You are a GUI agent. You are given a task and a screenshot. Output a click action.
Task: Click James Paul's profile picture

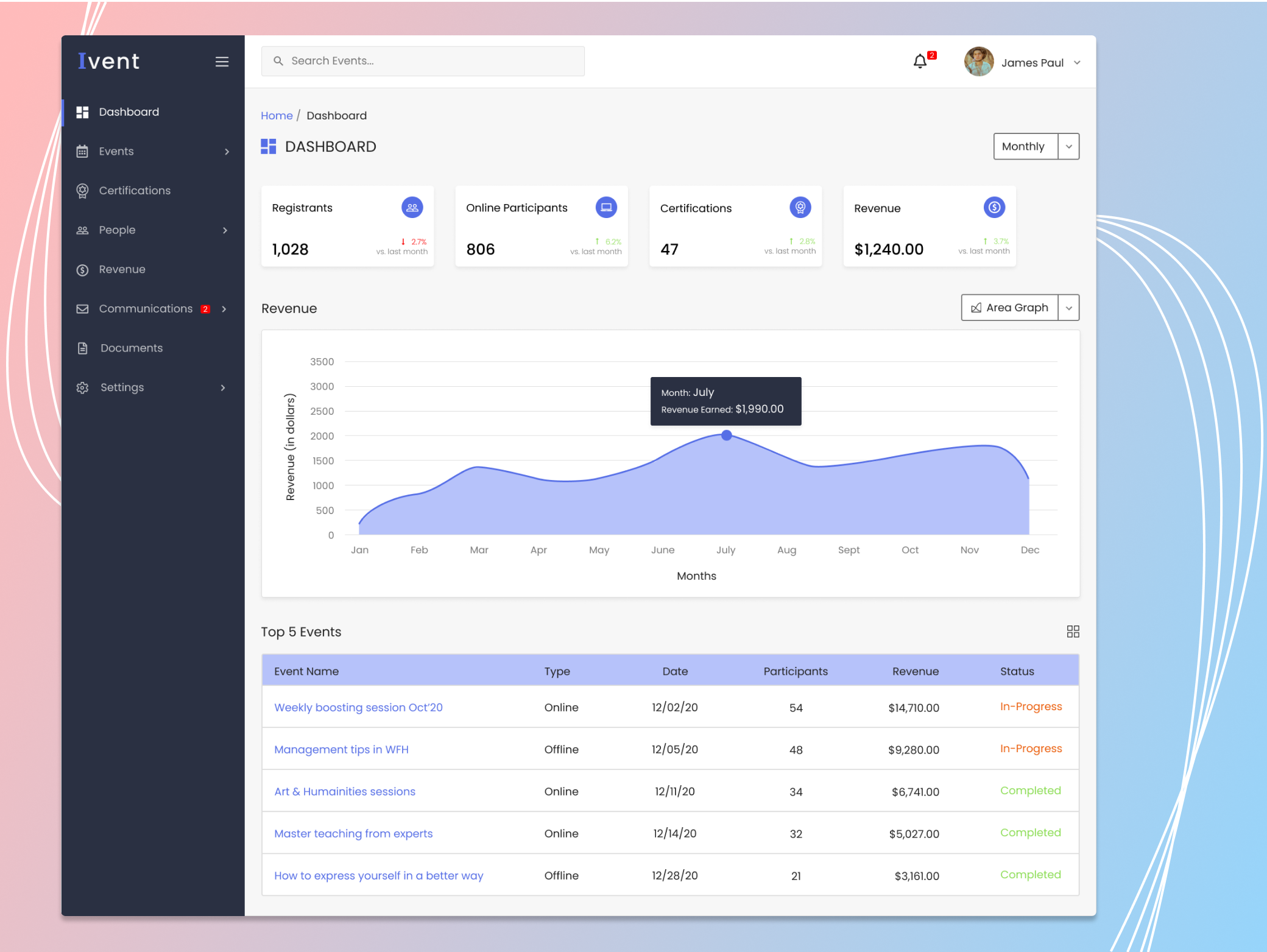(x=978, y=62)
